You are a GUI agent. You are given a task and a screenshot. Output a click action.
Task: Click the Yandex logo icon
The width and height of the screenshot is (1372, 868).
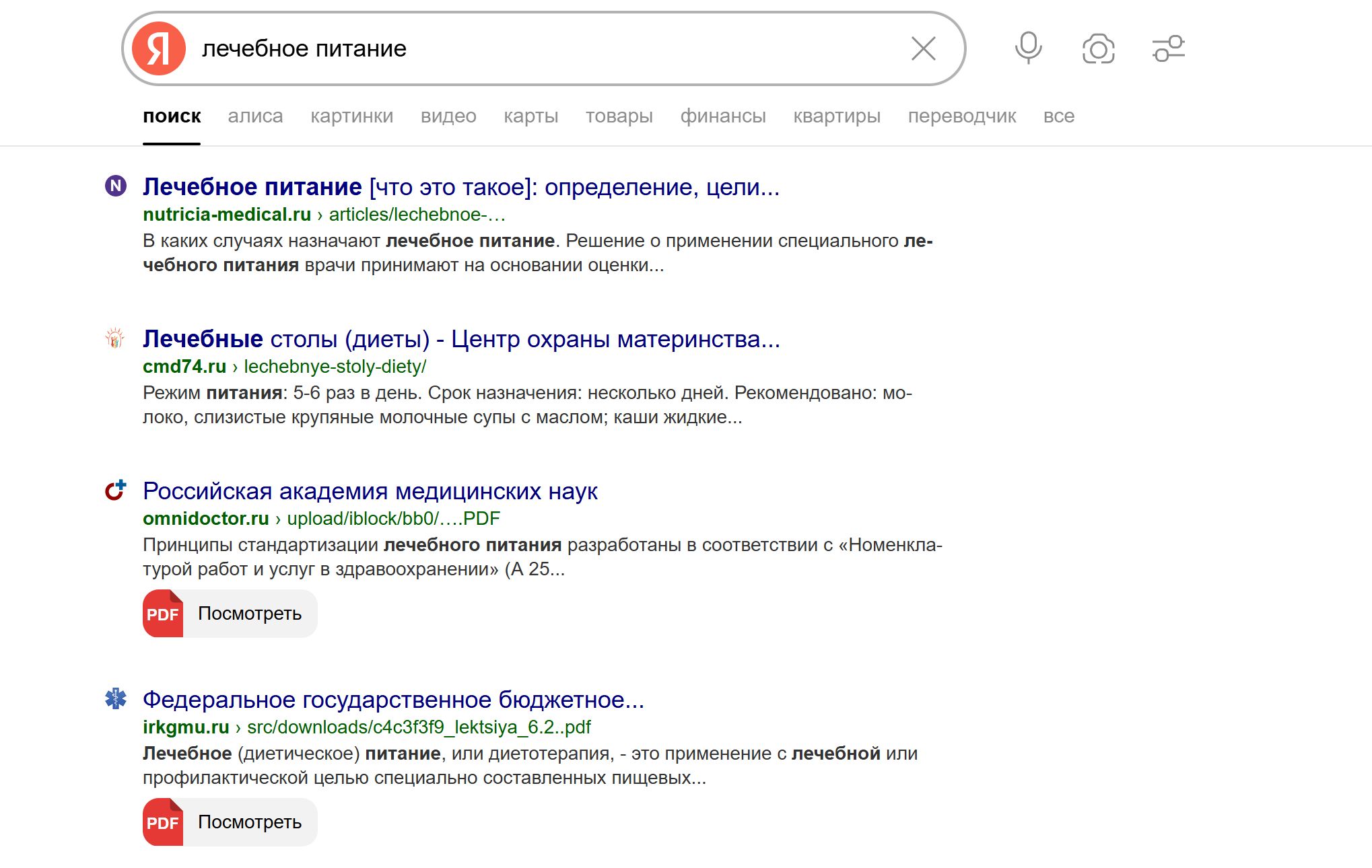(159, 48)
